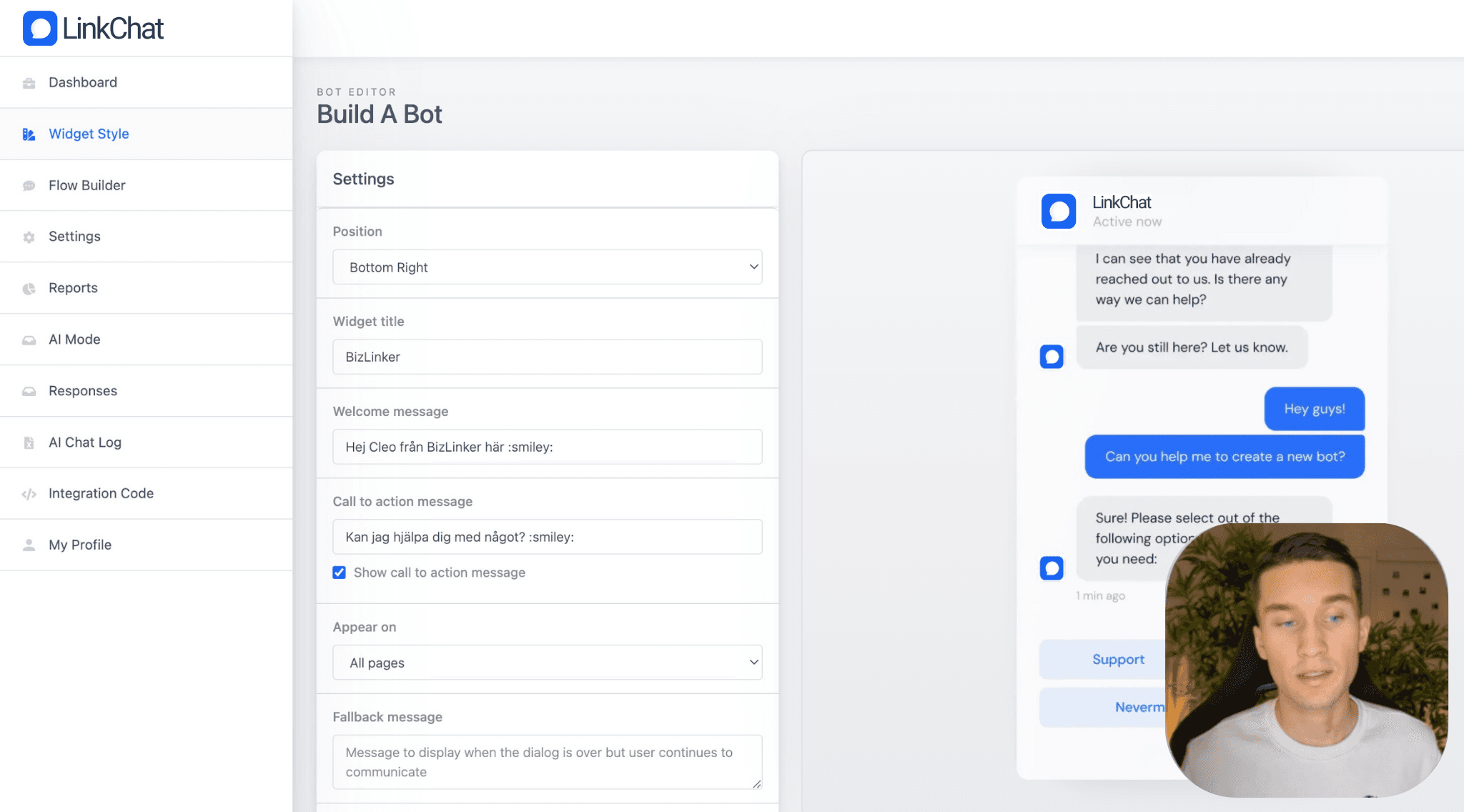
Task: Open the Position dropdown
Action: coord(548,267)
